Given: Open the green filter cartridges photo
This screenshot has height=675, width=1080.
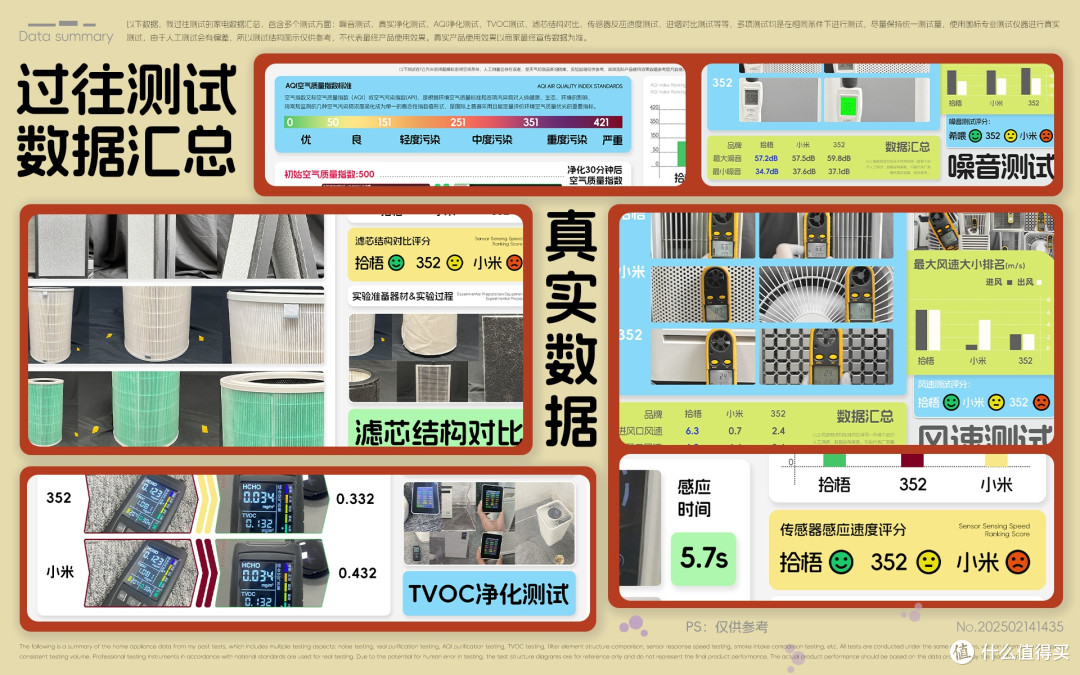Looking at the screenshot, I should tap(176, 409).
